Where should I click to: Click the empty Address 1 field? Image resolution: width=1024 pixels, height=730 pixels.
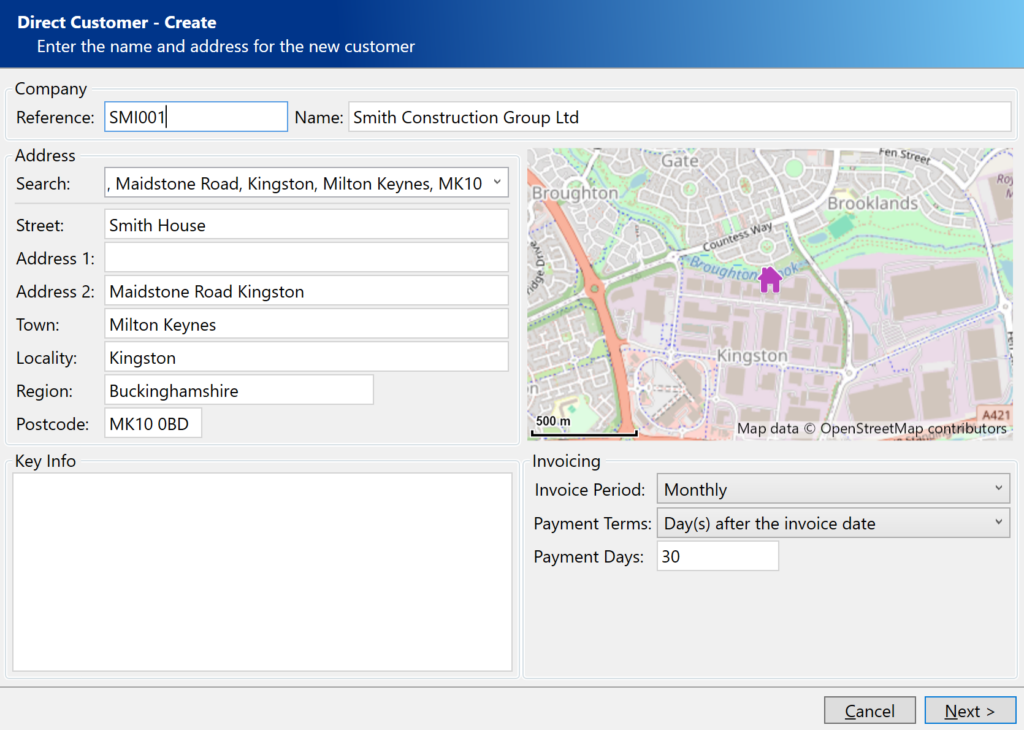(x=306, y=258)
